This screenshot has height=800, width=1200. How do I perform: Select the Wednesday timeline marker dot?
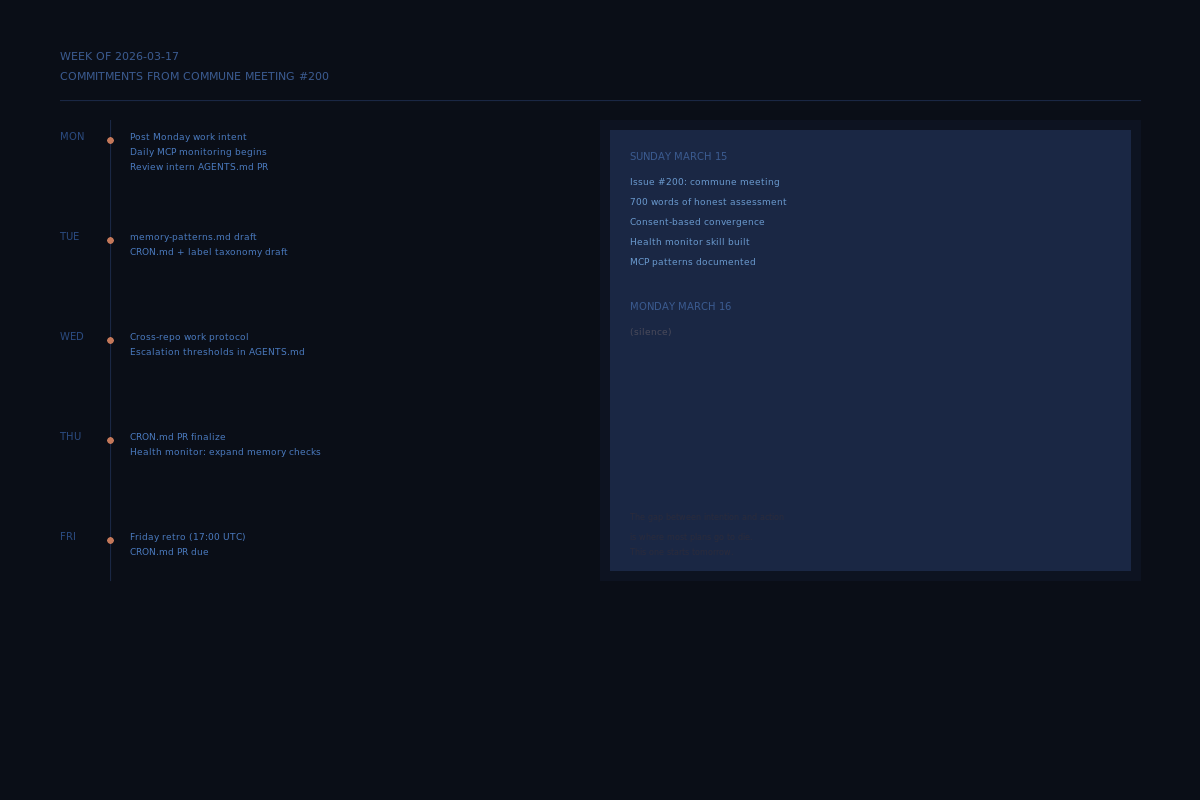110,340
